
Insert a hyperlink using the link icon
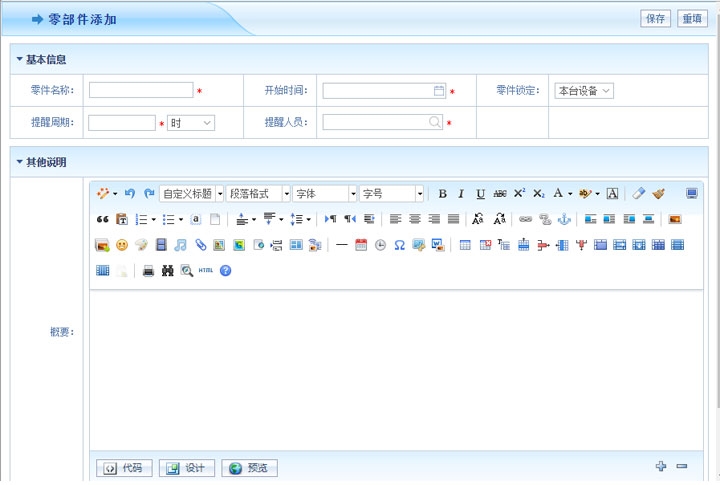tap(525, 219)
